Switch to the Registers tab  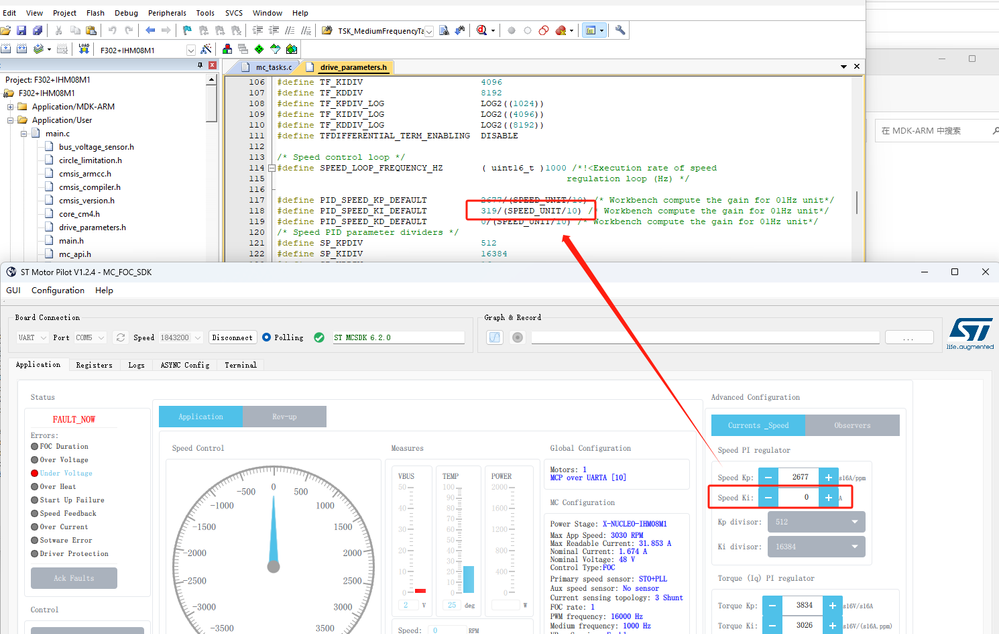94,365
